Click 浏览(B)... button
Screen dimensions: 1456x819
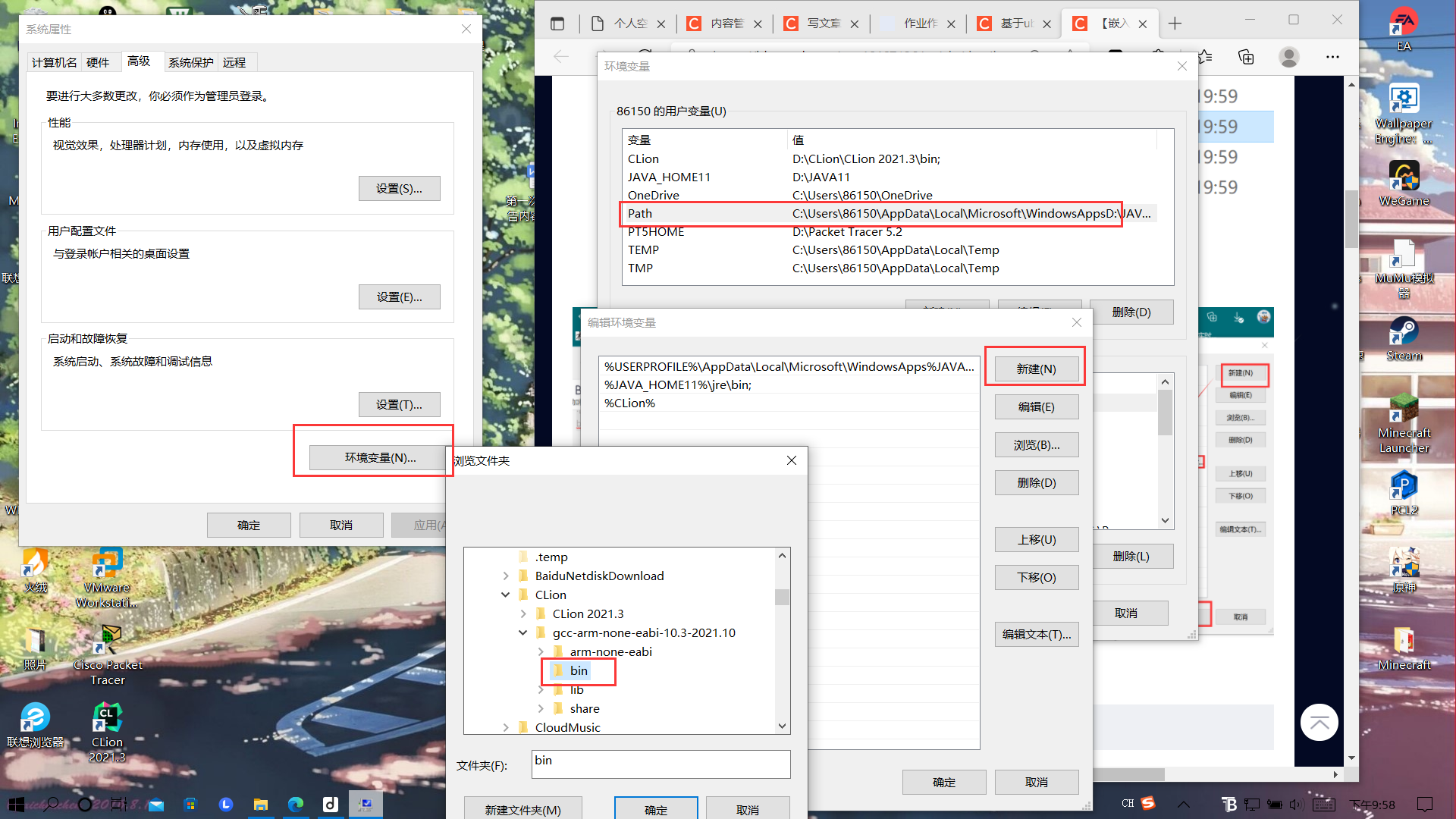[1036, 444]
